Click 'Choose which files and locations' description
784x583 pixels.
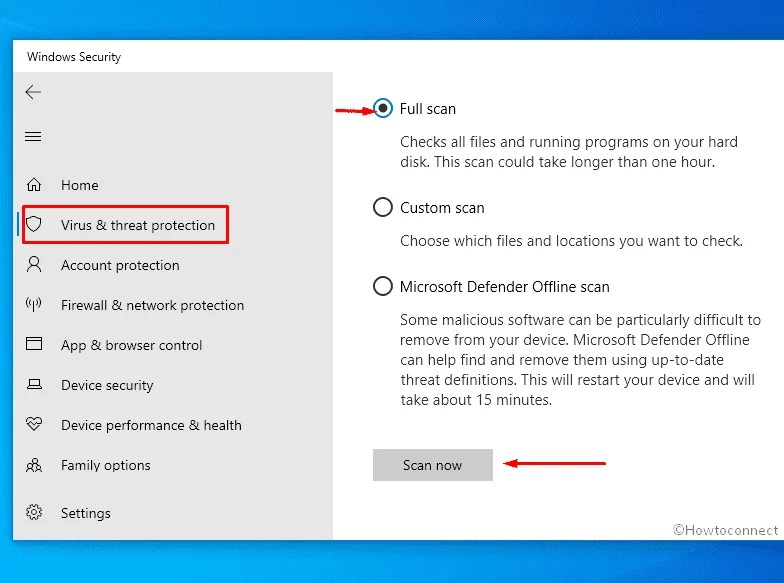(x=572, y=241)
